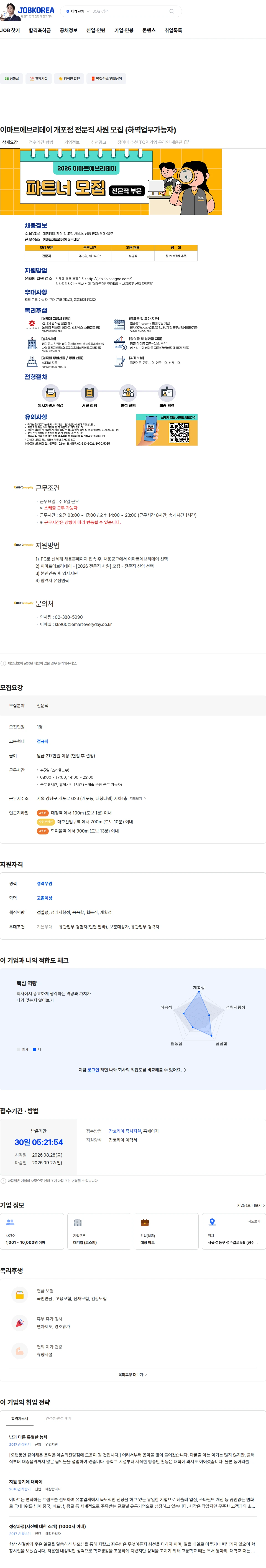This screenshot has width=266, height=1568.
Task: Click the 휴무·휴가·행사 party icon
Action: tap(19, 1323)
